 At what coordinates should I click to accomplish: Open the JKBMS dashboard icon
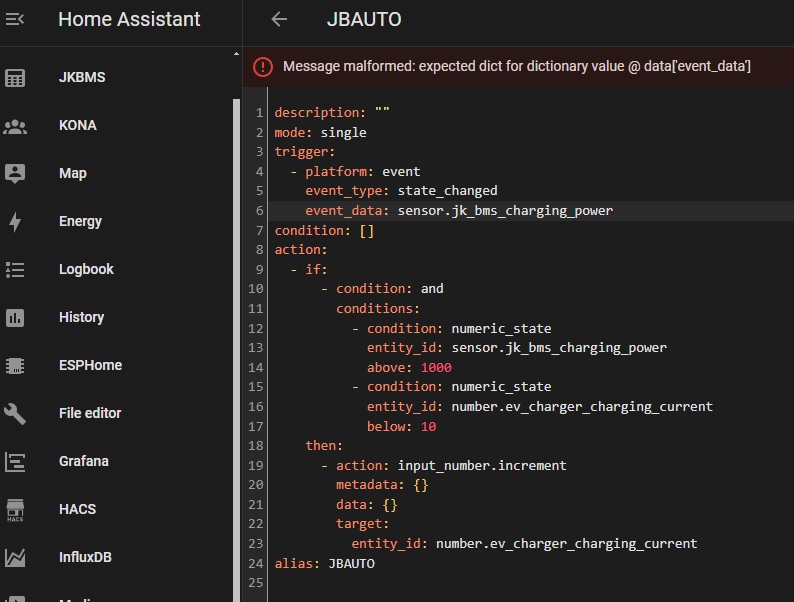pos(15,78)
